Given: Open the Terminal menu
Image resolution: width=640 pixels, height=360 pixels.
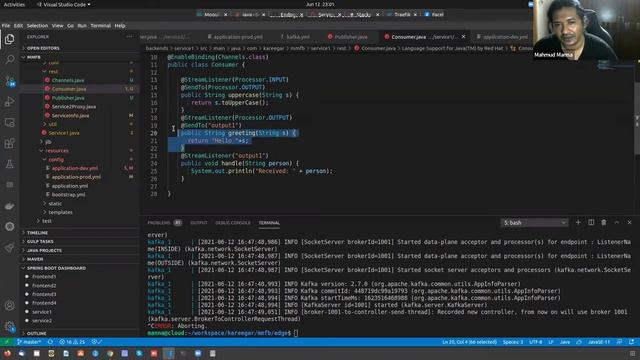Looking at the screenshot, I should point(100,26).
